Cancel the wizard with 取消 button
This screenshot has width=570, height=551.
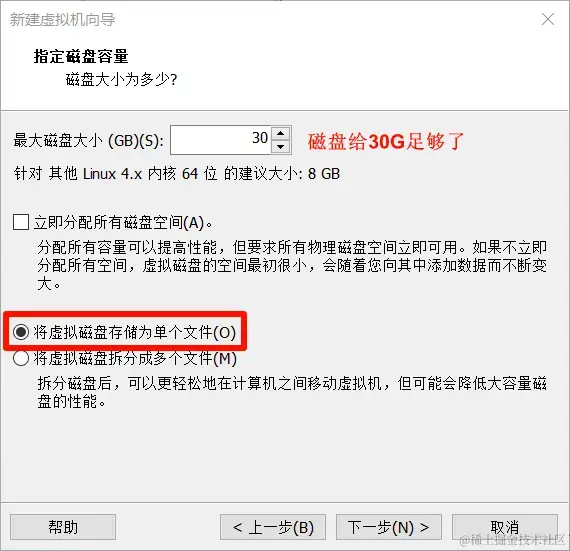(505, 527)
